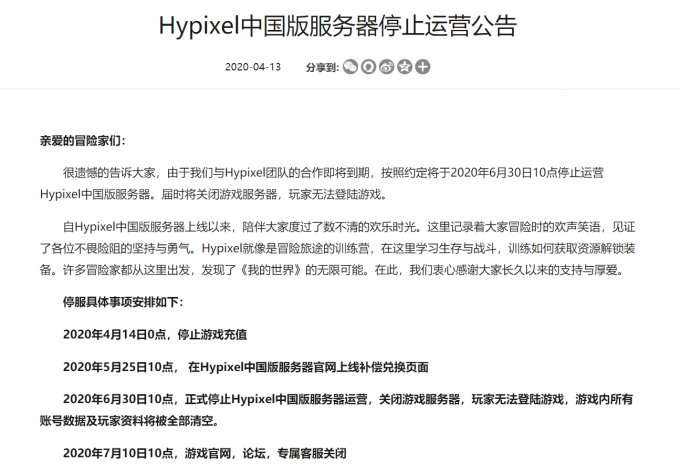Share the announcement to WeChat
This screenshot has height=473, width=680.
click(x=350, y=67)
